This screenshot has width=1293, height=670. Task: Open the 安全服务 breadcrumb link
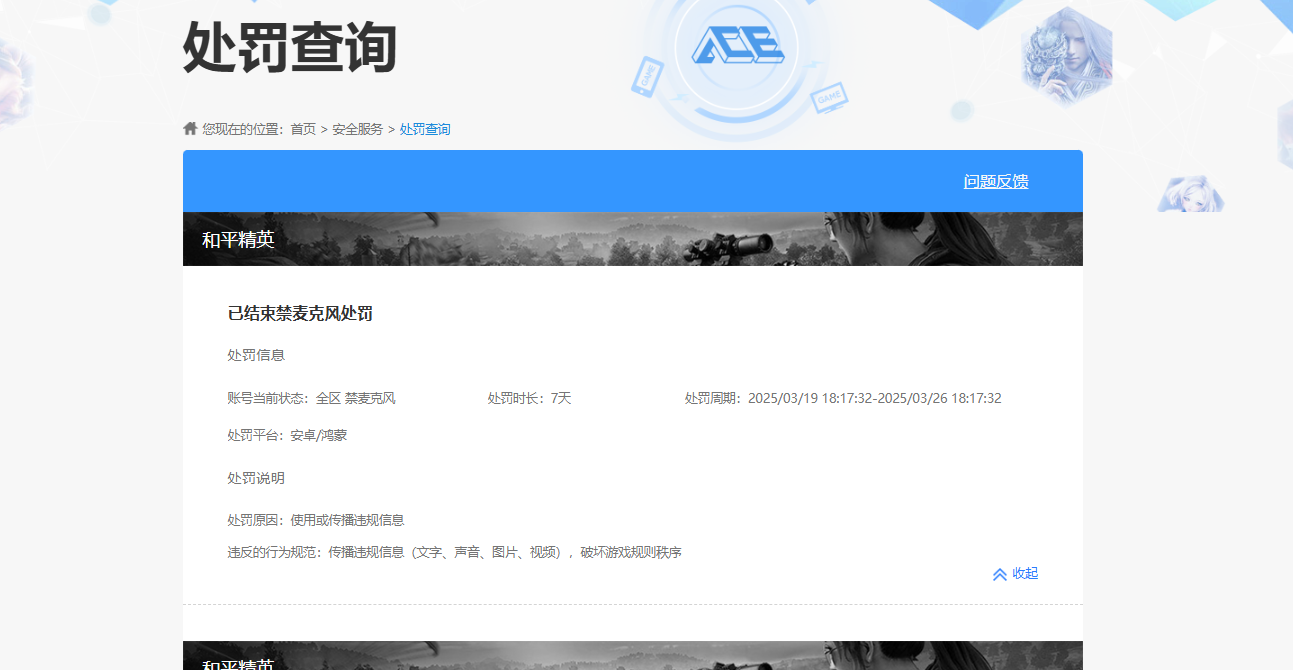point(357,128)
